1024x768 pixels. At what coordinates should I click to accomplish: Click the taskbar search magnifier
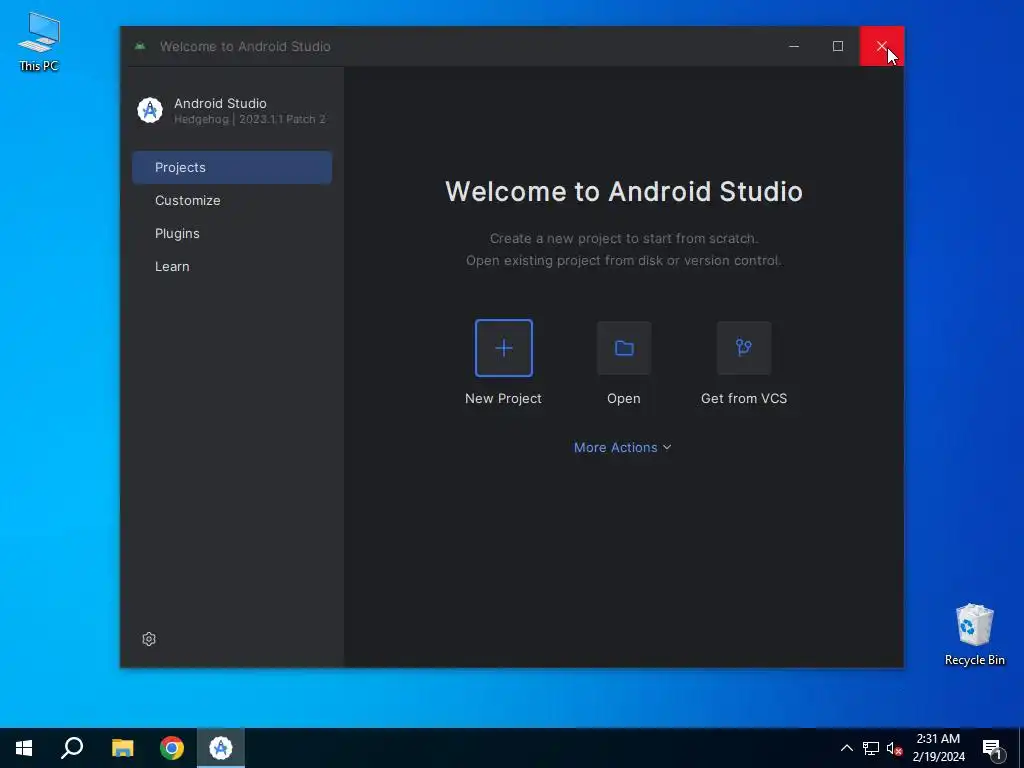pyautogui.click(x=72, y=748)
